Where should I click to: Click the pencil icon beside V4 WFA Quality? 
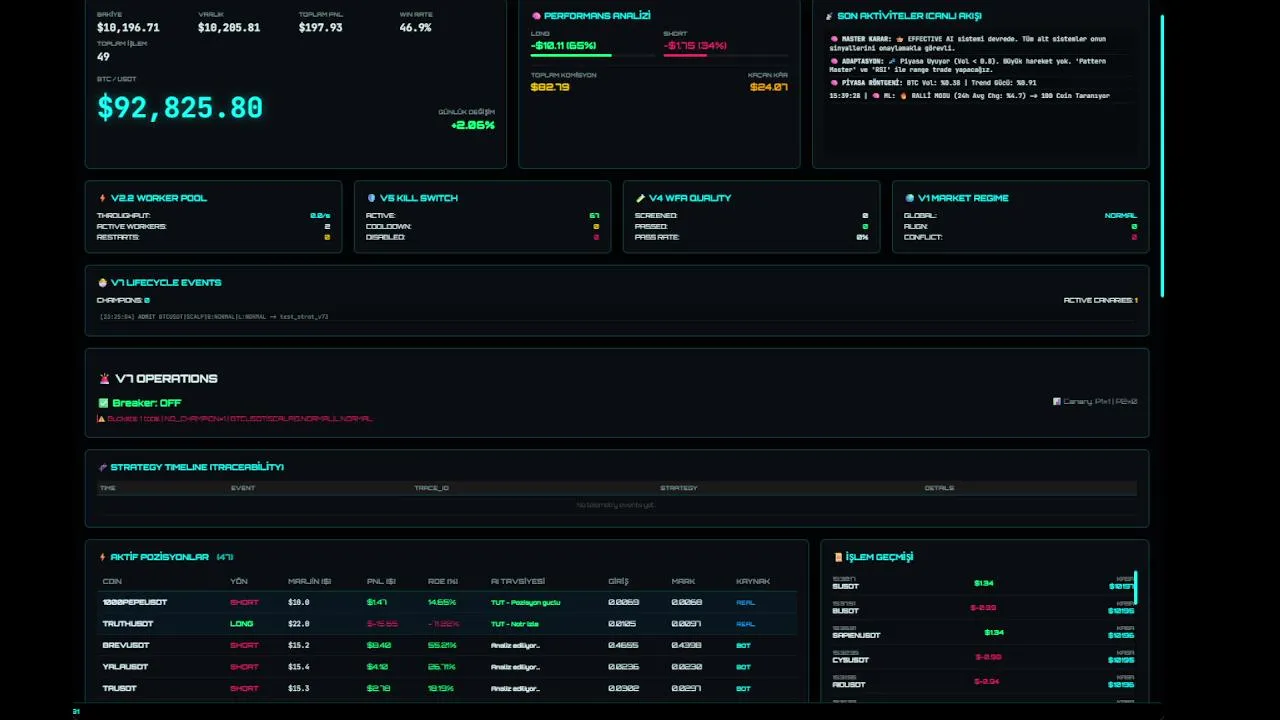[x=640, y=198]
